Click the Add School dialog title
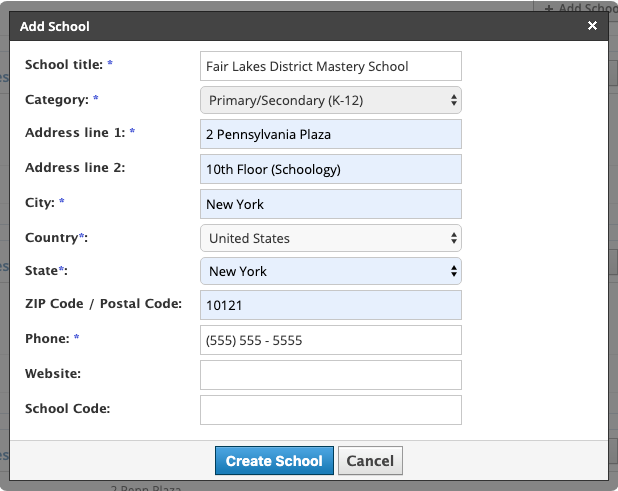 56,26
